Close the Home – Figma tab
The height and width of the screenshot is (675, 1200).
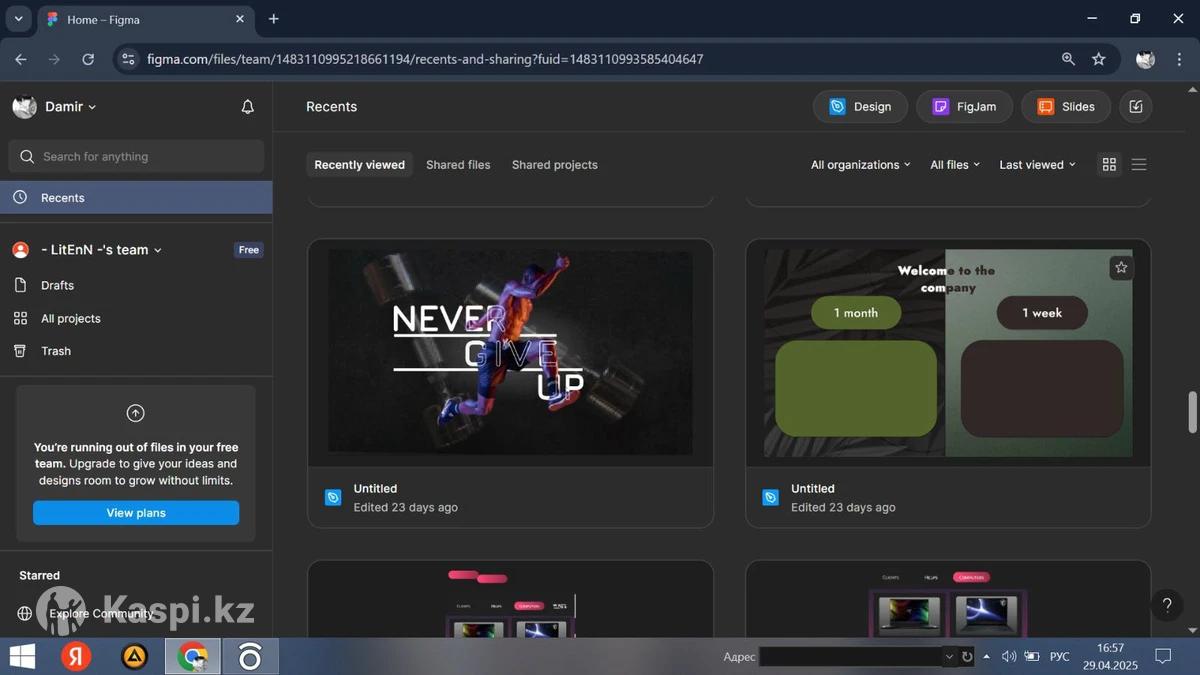(x=240, y=19)
